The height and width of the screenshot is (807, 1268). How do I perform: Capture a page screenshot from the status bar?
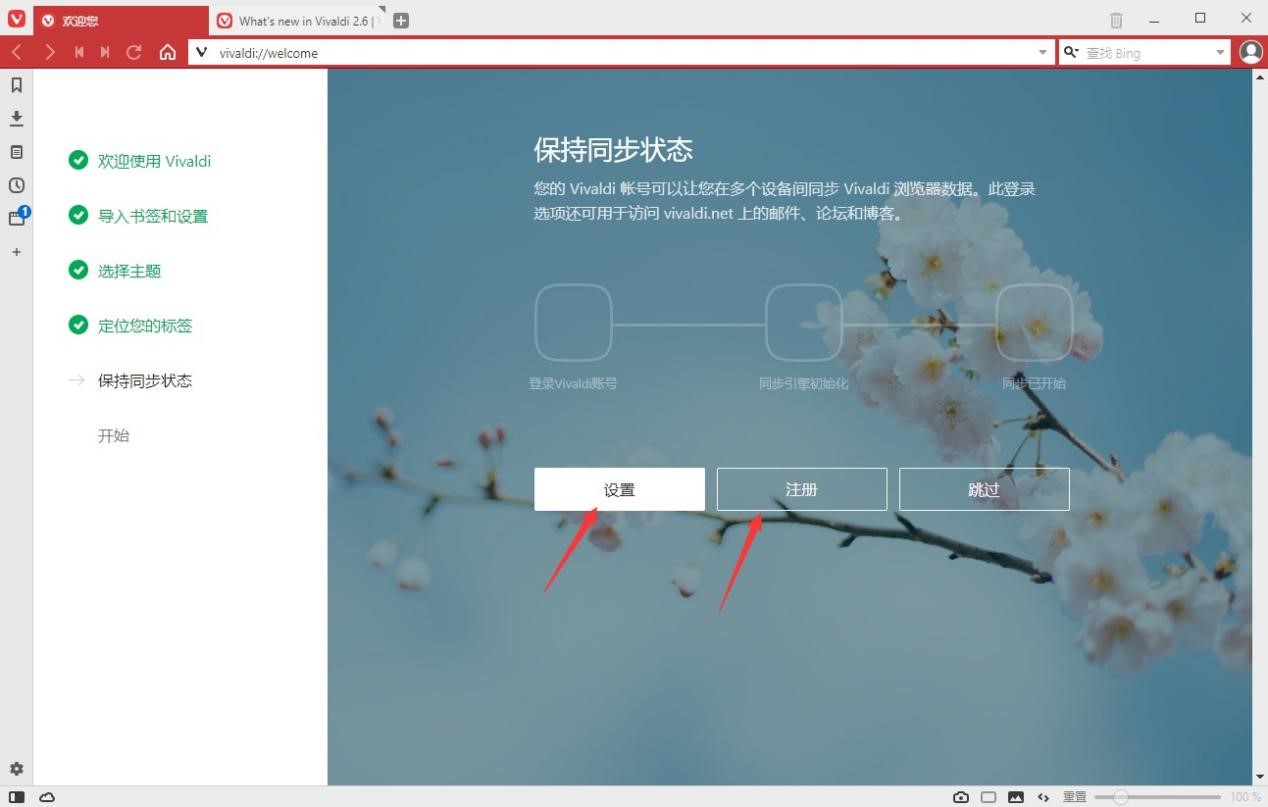961,796
